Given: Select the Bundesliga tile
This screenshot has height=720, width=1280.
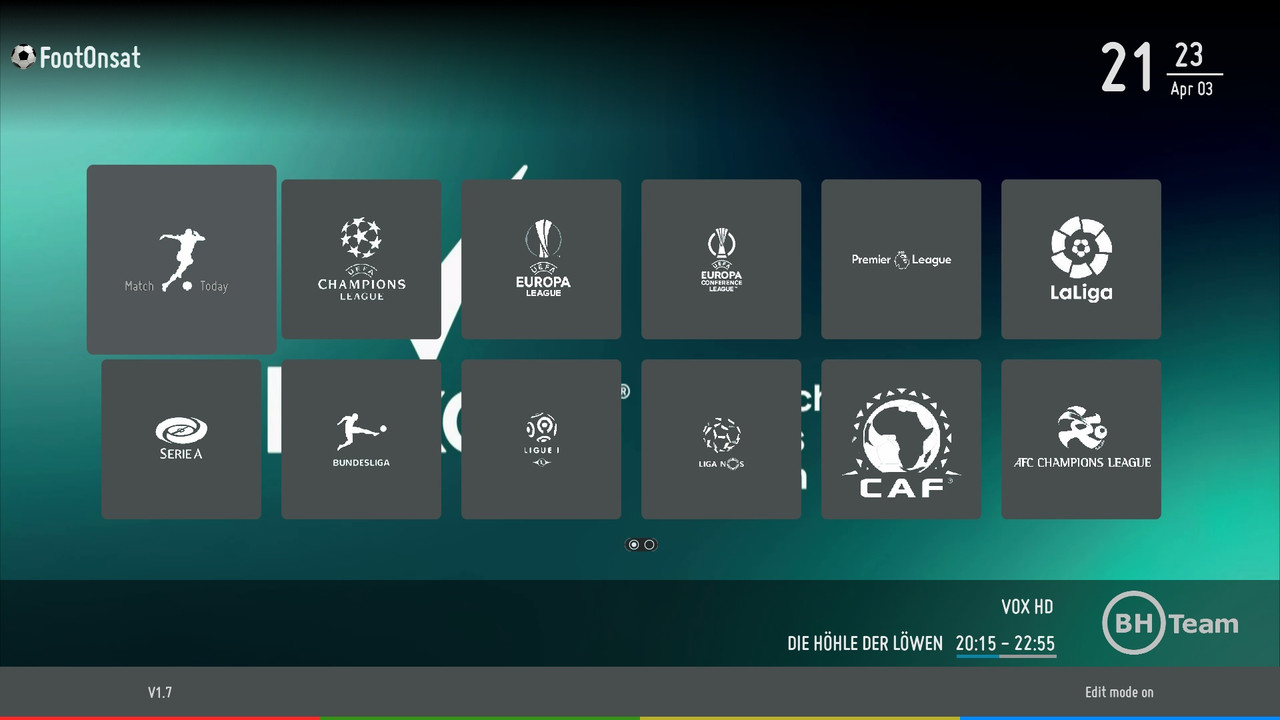Looking at the screenshot, I should point(361,440).
